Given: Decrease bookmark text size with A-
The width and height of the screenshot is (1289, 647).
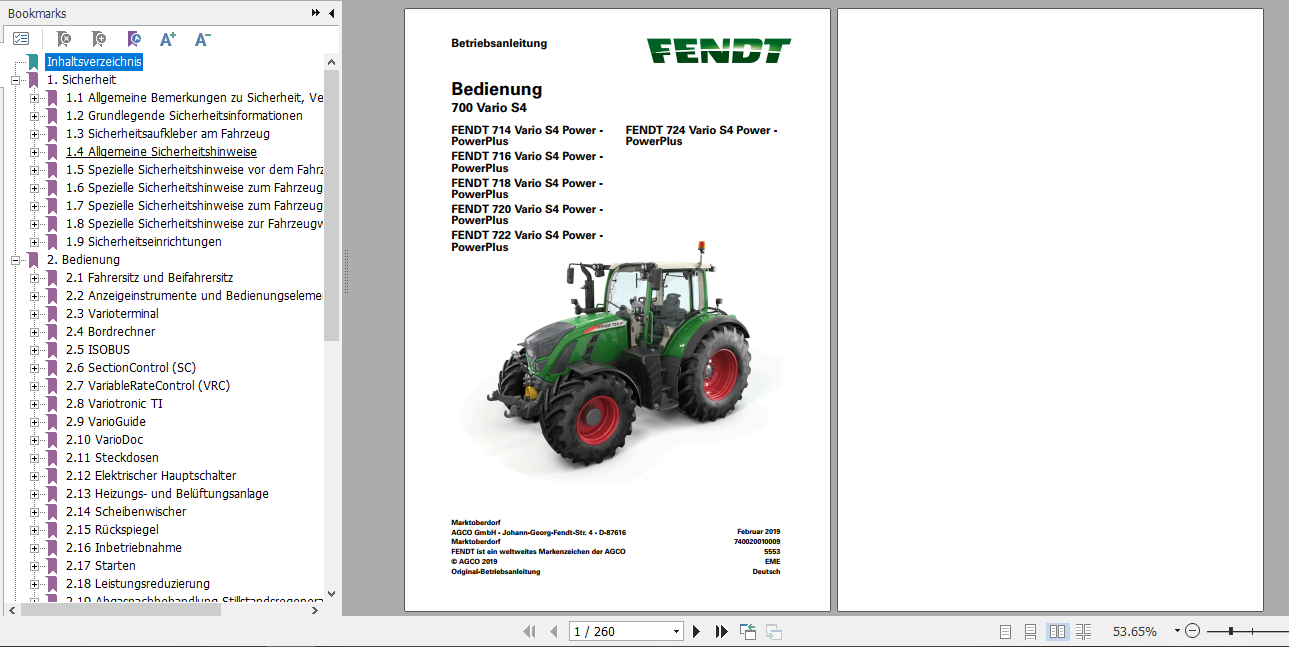Looking at the screenshot, I should click(x=202, y=39).
